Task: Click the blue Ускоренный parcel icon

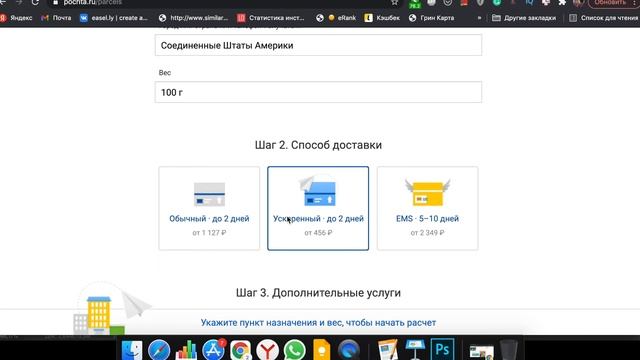Action: click(318, 191)
